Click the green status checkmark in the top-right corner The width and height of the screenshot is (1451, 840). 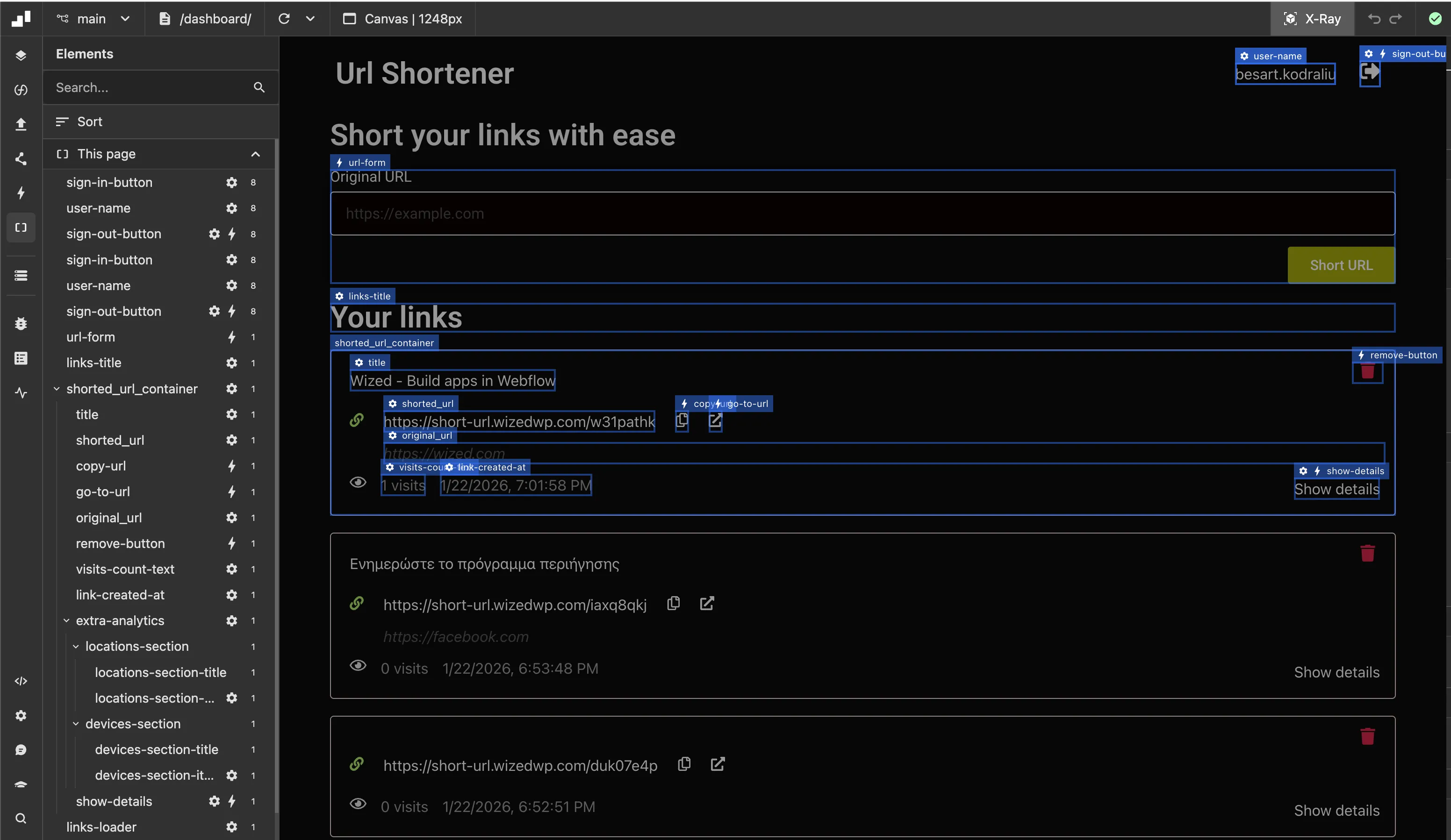click(x=1435, y=18)
